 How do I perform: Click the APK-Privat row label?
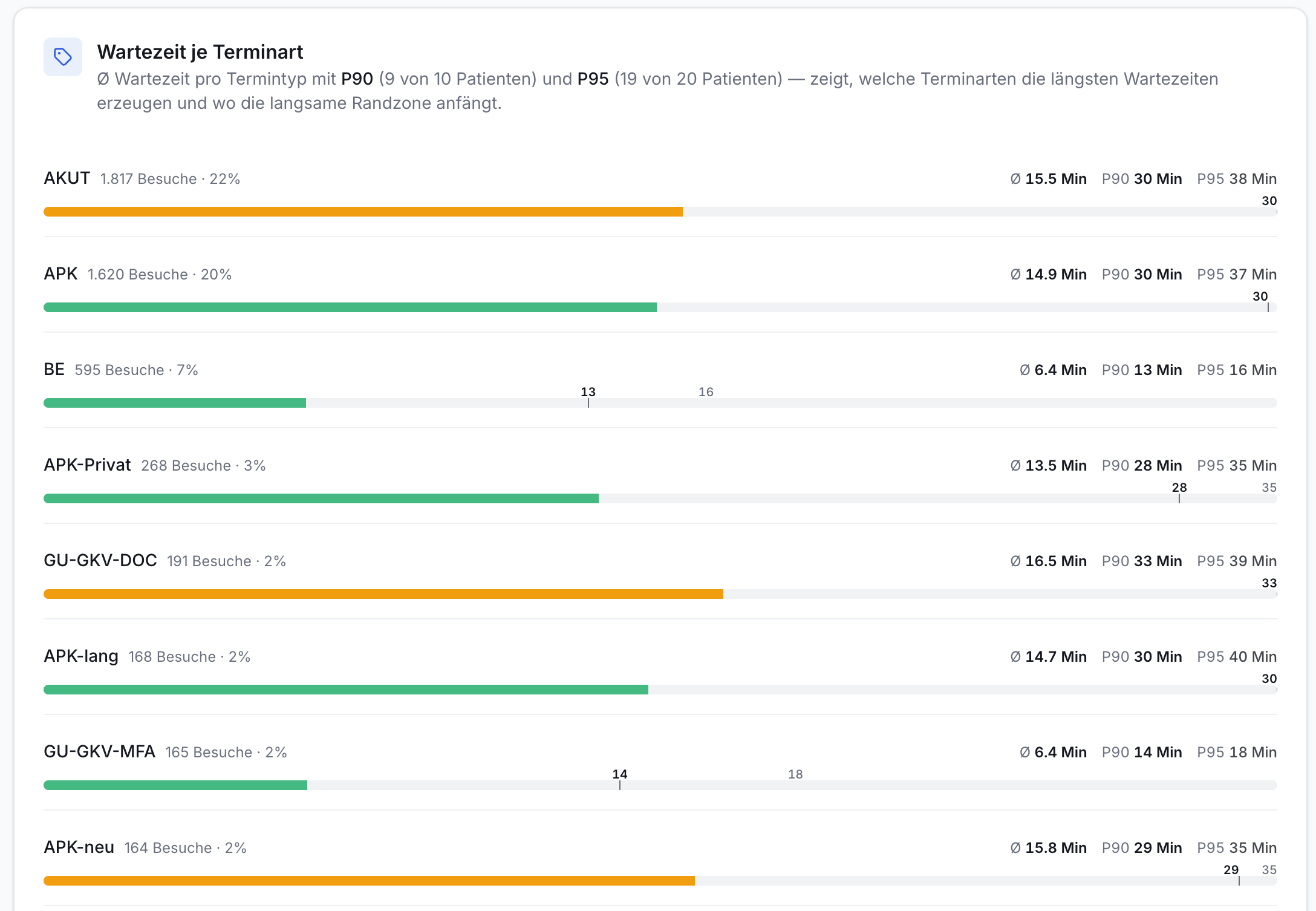click(x=87, y=465)
